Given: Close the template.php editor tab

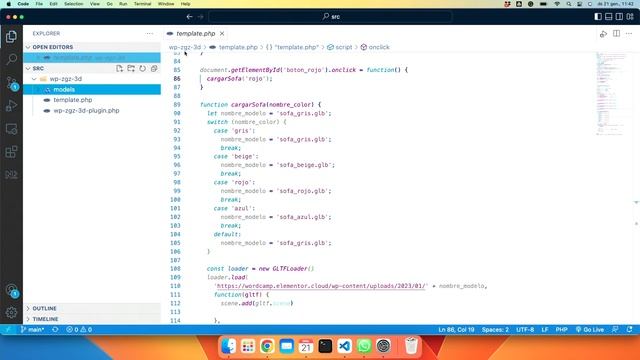Looking at the screenshot, I should tap(222, 33).
